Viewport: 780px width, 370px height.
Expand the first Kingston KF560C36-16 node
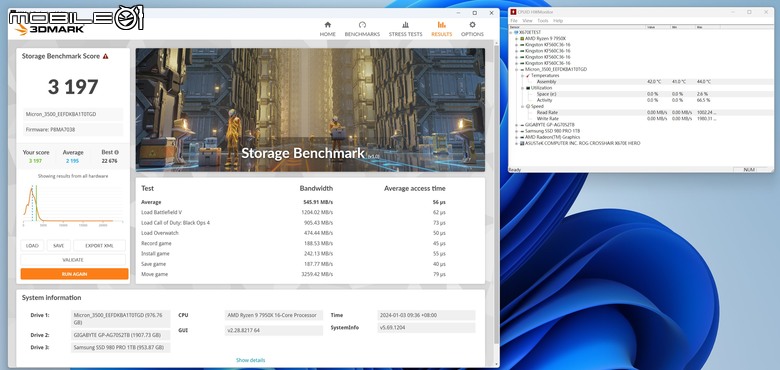[x=516, y=45]
